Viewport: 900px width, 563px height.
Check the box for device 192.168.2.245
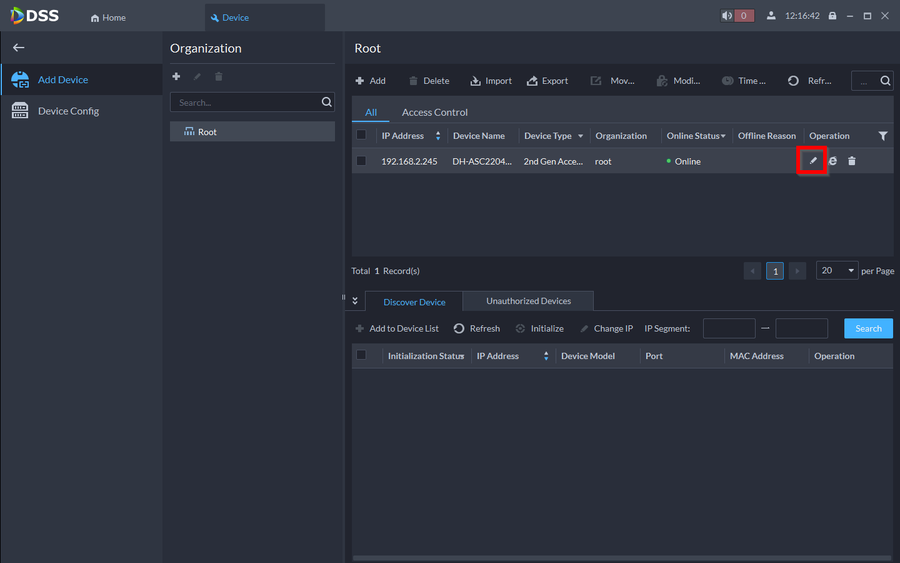pos(361,161)
